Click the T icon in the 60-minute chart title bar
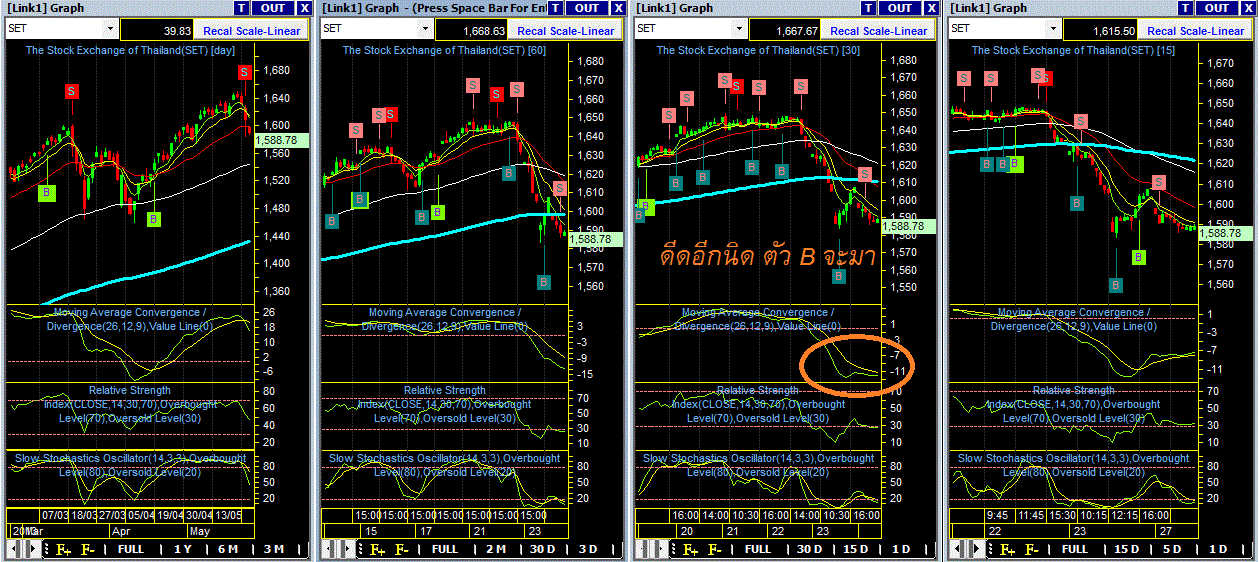Viewport: 1259px width, 562px height. [x=554, y=8]
